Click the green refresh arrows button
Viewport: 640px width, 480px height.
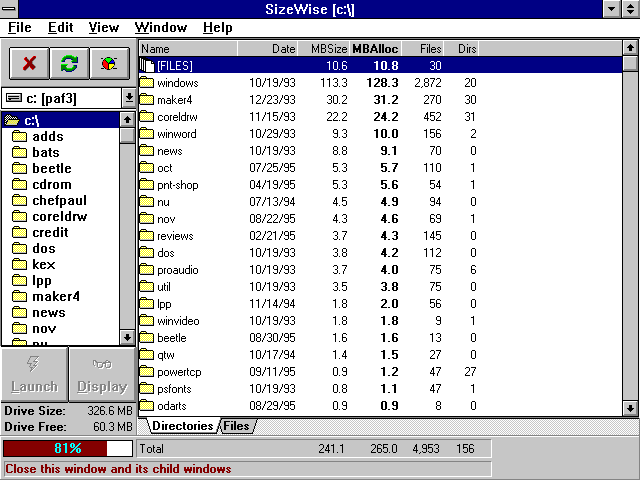click(69, 63)
